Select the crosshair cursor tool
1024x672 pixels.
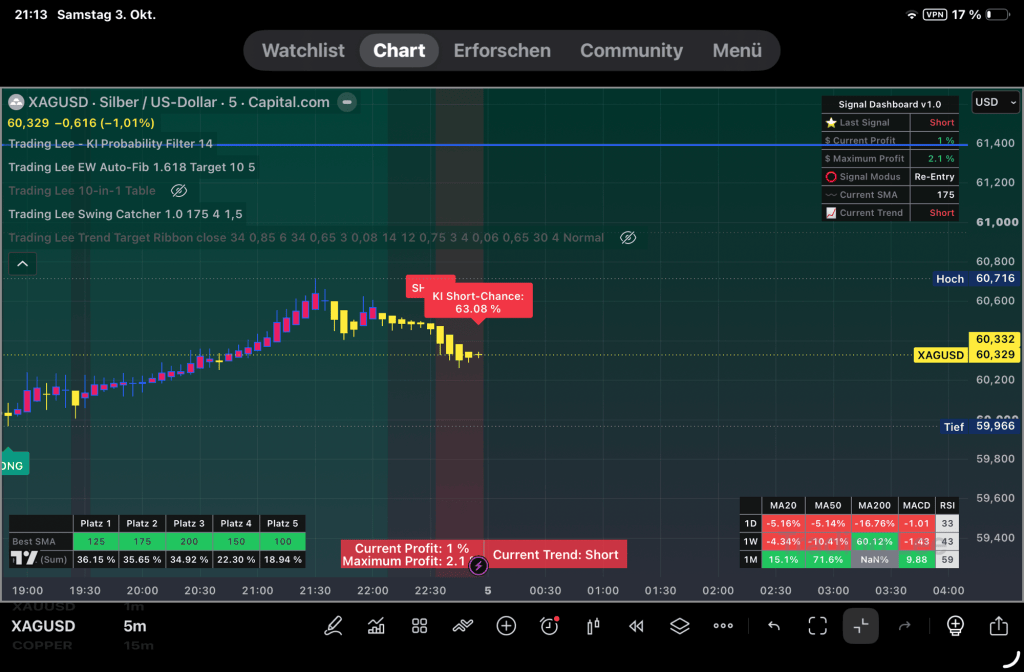(861, 626)
